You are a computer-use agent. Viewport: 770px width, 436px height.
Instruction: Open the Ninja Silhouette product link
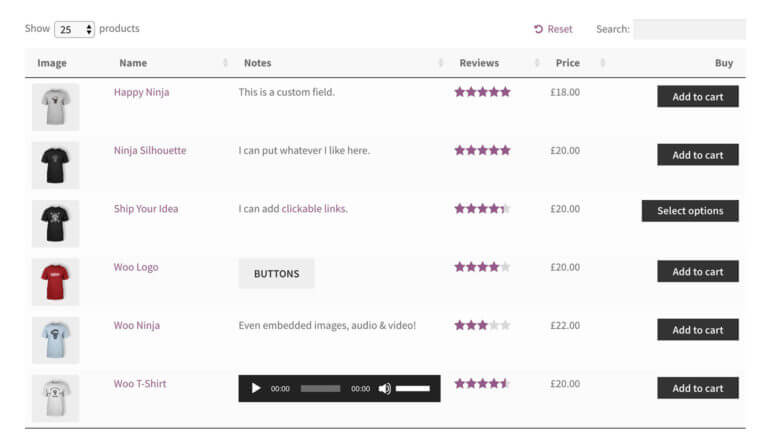click(150, 150)
